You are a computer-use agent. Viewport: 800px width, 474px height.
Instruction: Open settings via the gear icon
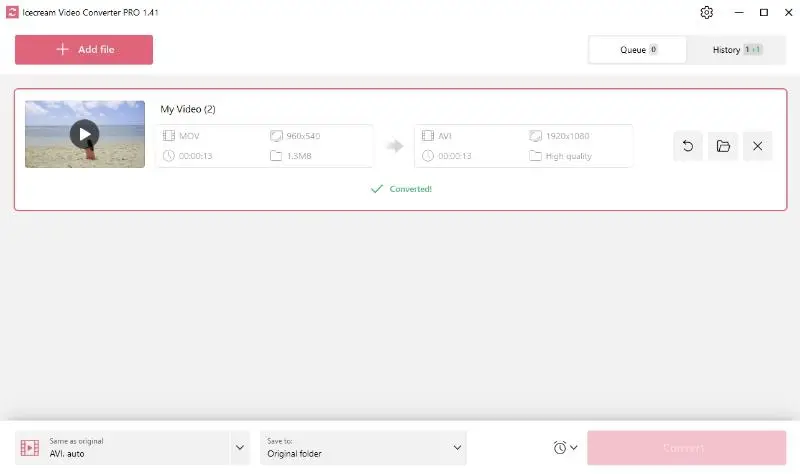point(706,12)
